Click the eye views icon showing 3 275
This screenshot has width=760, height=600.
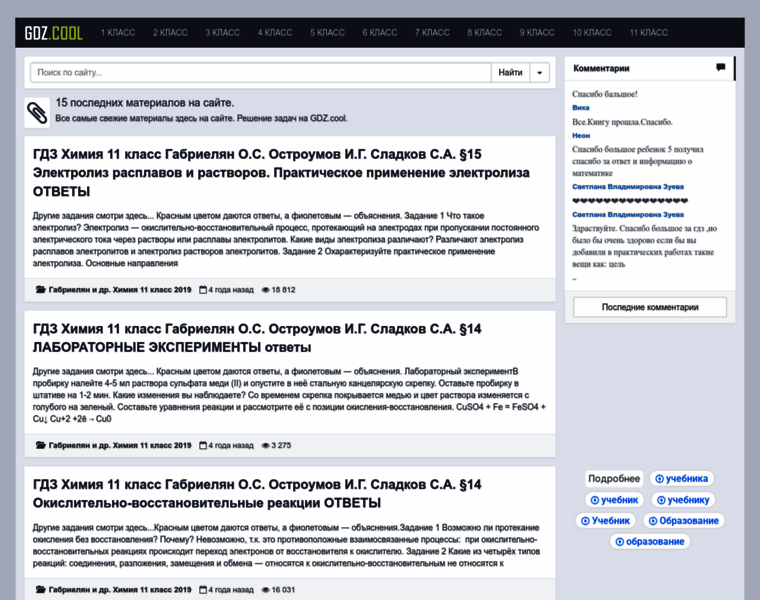click(x=266, y=445)
